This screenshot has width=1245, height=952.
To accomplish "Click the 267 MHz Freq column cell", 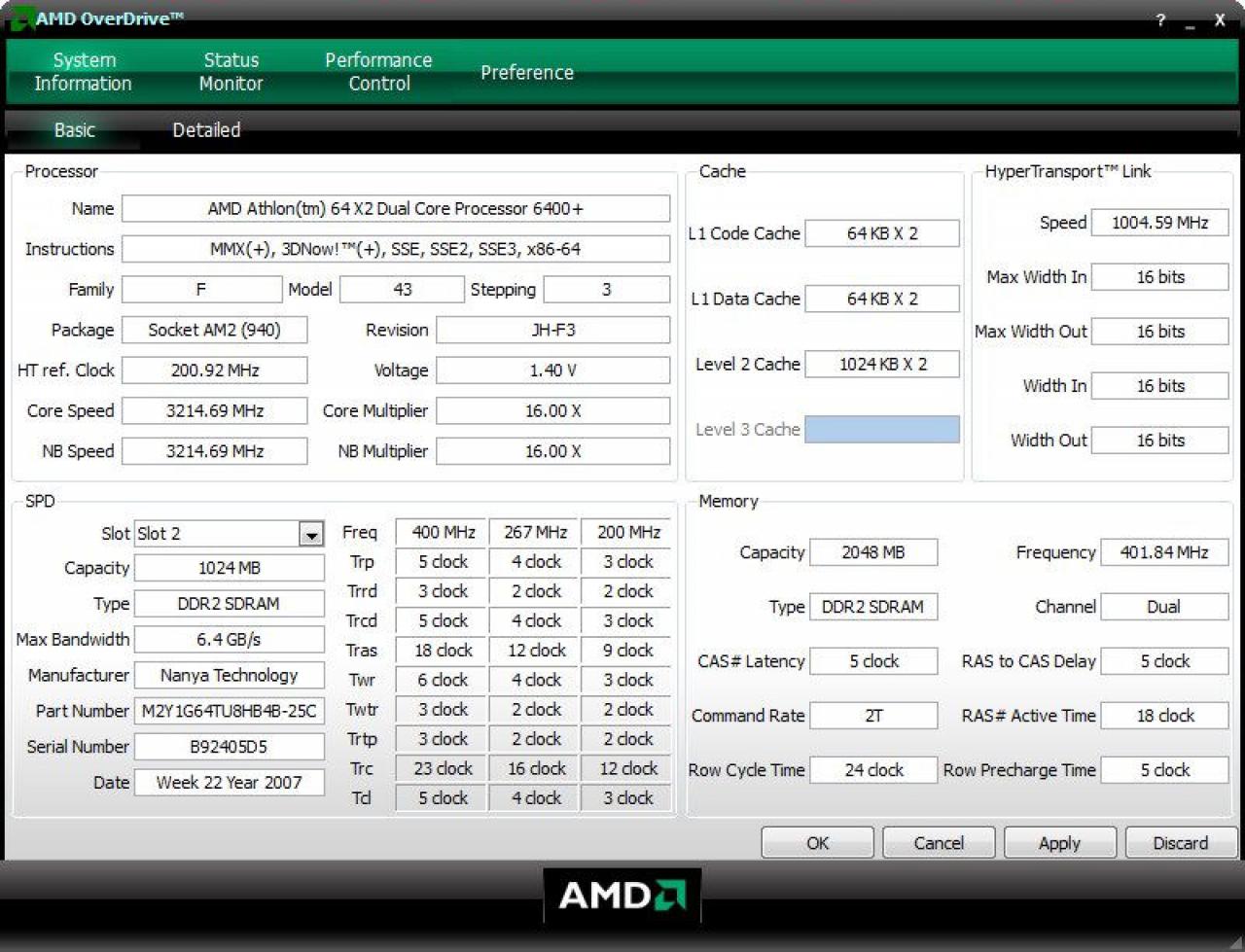I will point(535,533).
